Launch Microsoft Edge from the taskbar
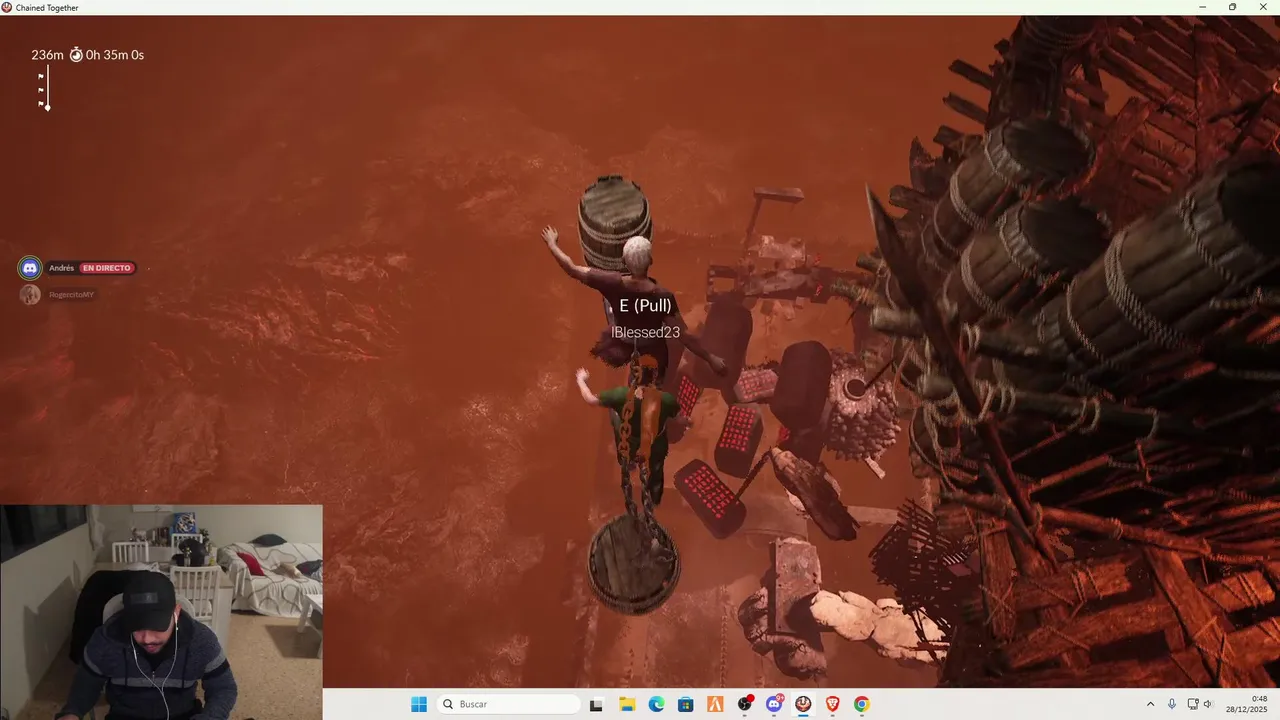 pos(656,704)
